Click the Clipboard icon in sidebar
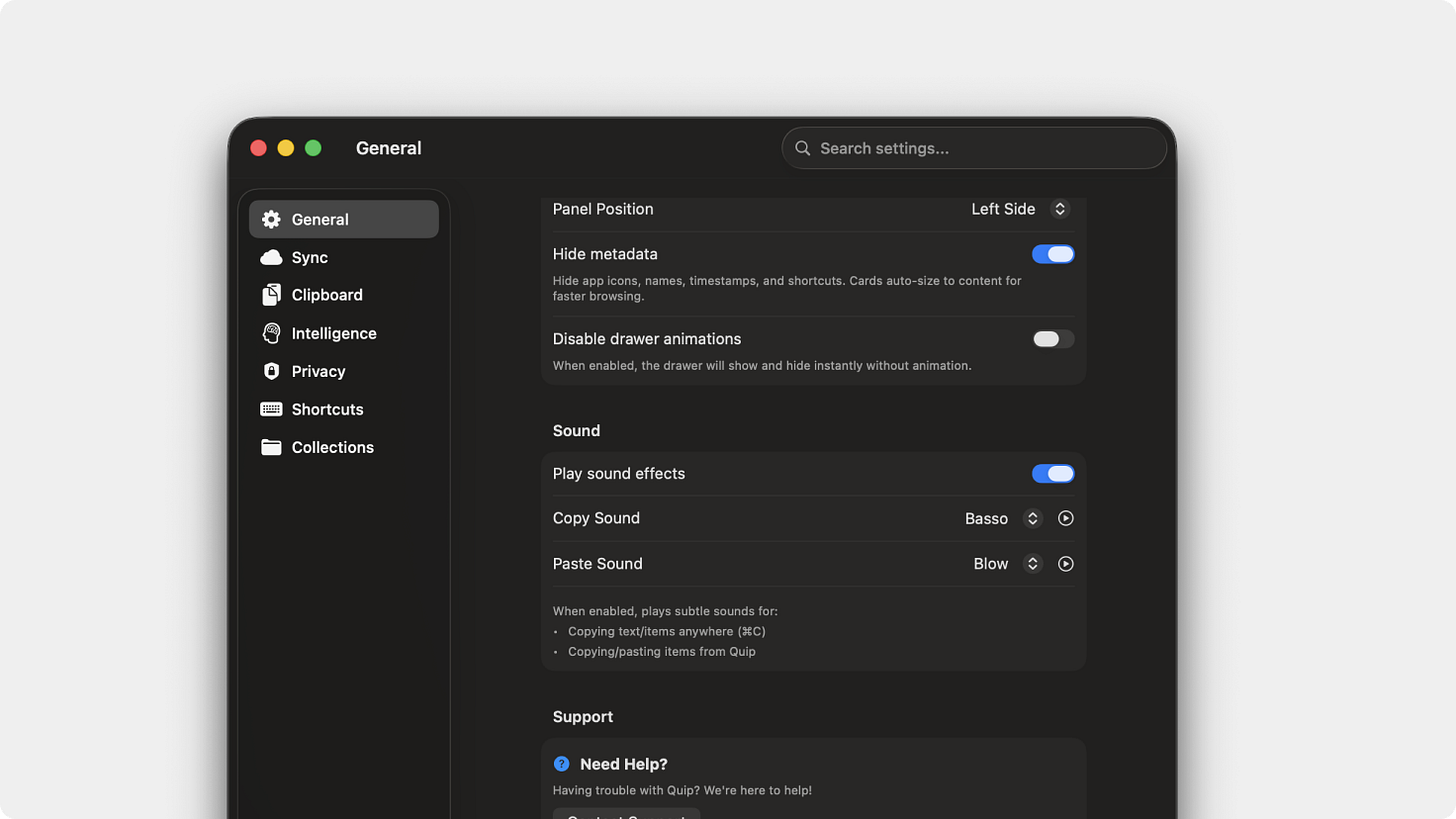The width and height of the screenshot is (1456, 819). 271,295
